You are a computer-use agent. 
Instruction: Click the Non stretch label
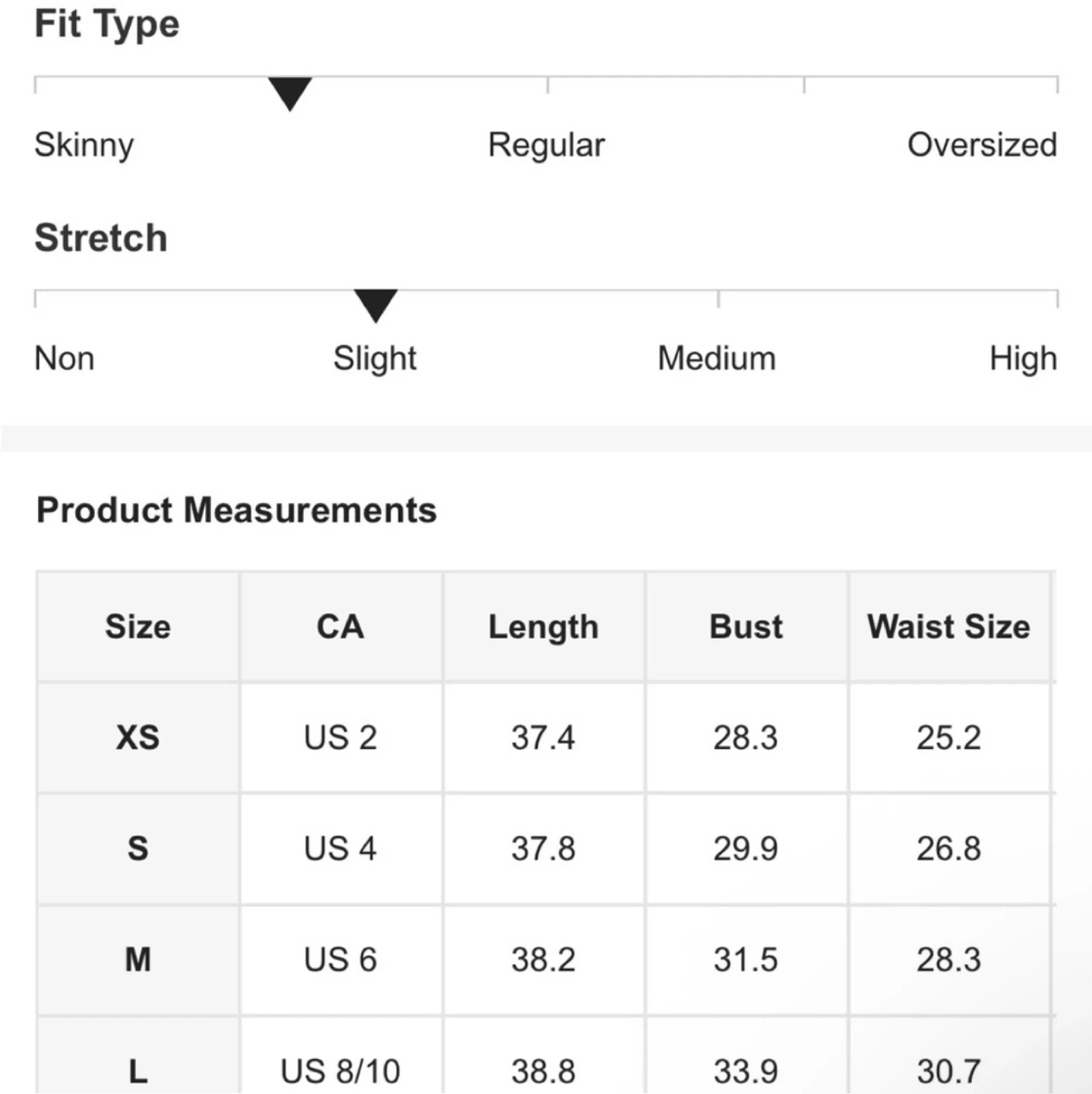[x=65, y=358]
